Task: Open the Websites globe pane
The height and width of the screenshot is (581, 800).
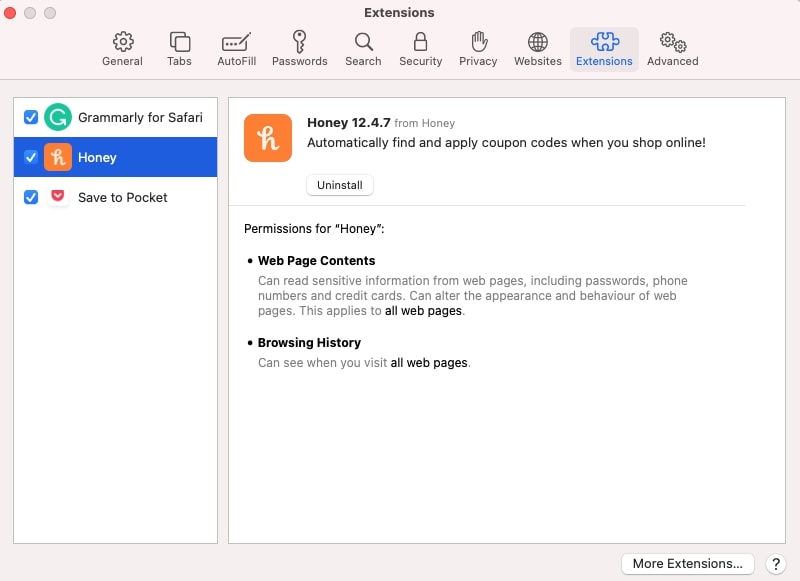Action: [538, 49]
